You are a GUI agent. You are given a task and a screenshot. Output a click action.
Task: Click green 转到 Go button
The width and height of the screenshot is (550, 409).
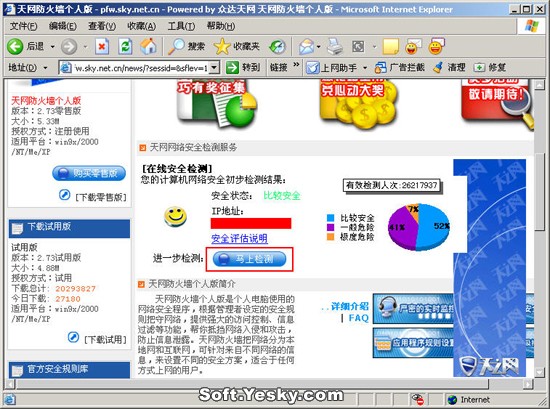pos(243,67)
